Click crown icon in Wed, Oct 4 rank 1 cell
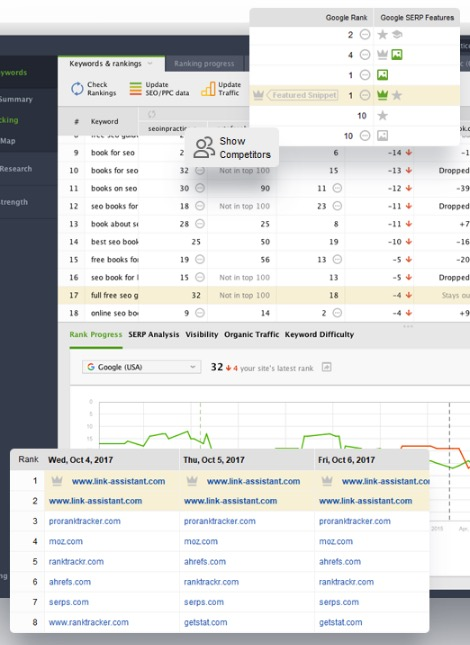This screenshot has height=645, width=470. [57, 480]
